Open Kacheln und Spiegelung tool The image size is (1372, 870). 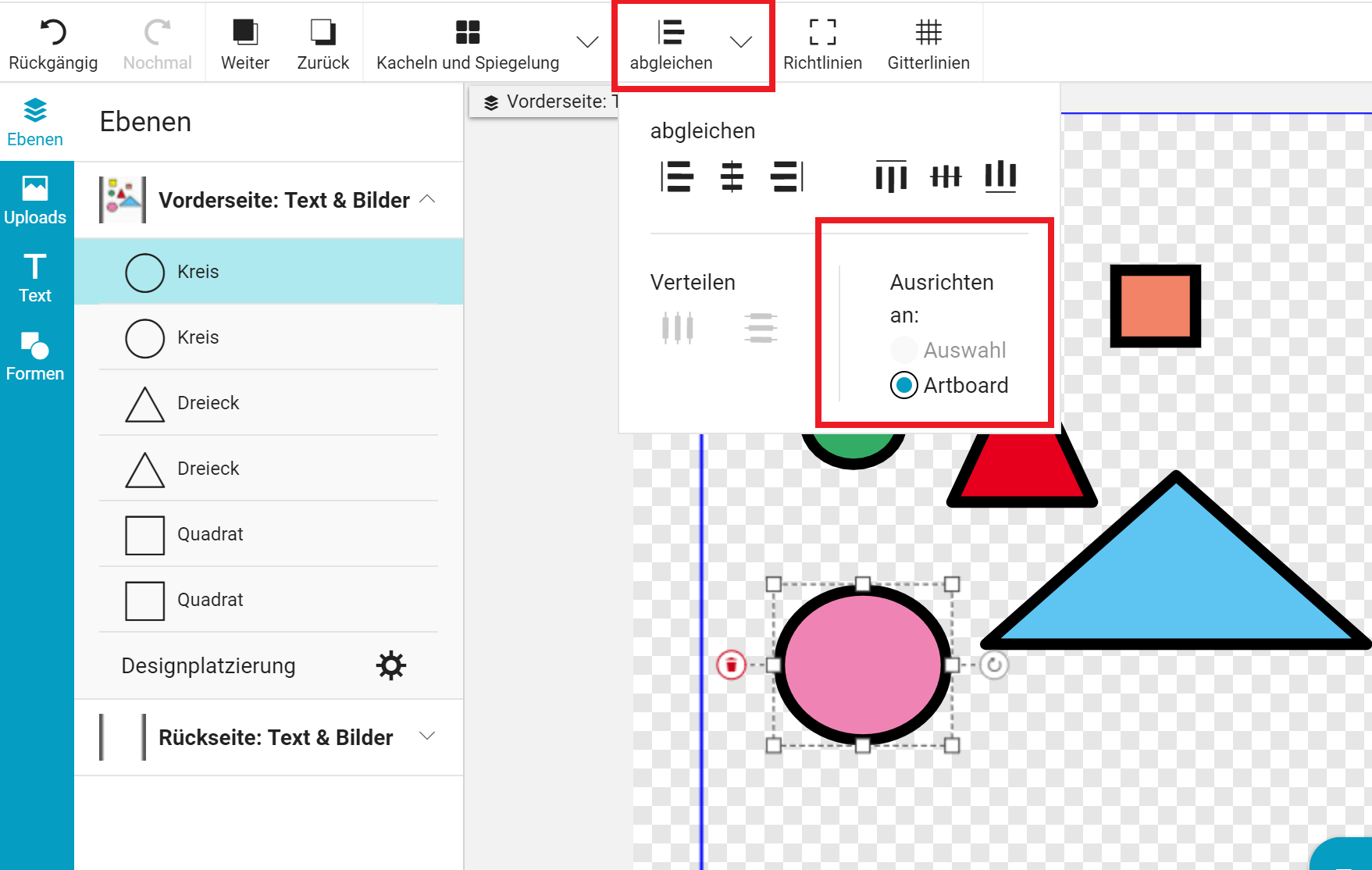coord(468,44)
